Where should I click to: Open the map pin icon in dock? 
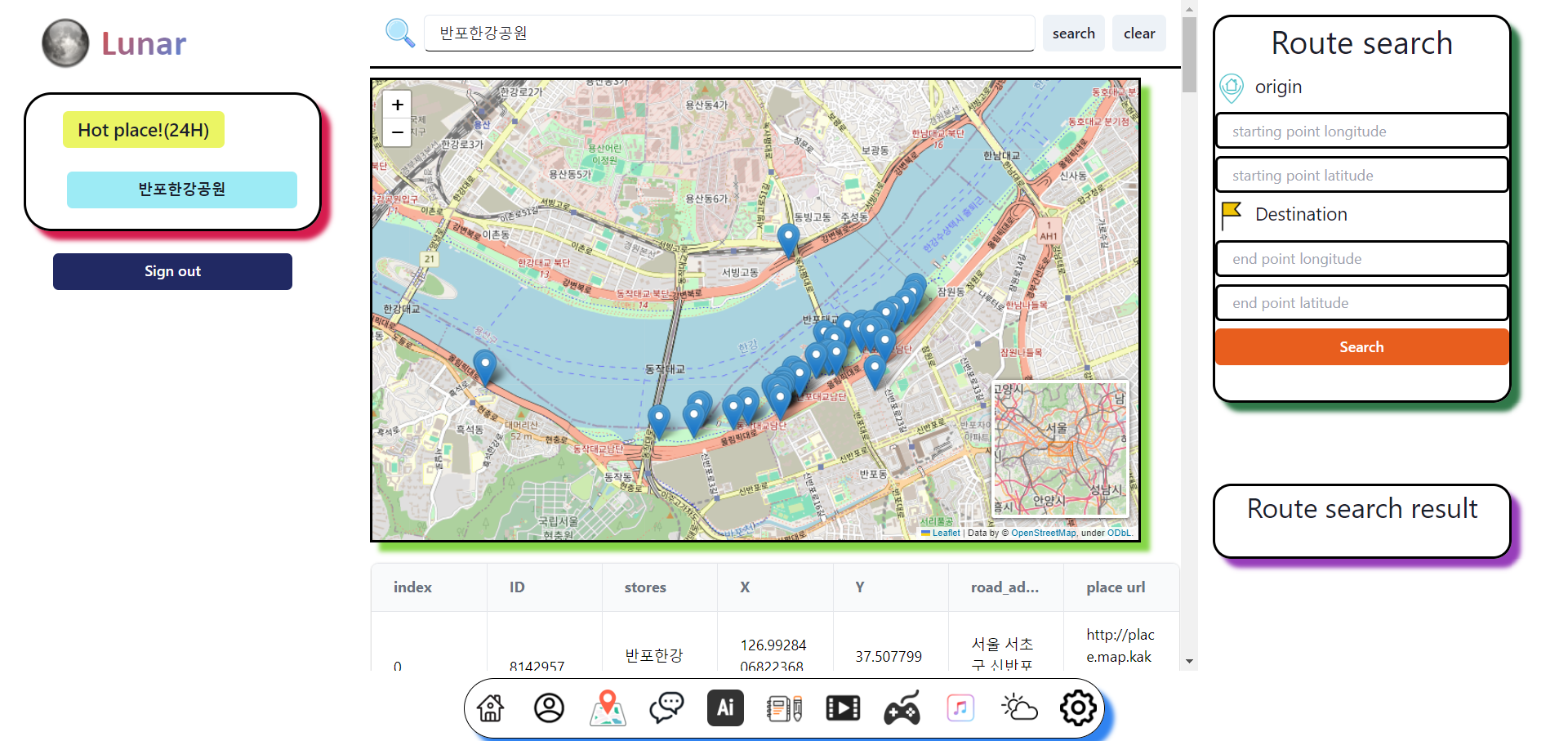tap(608, 708)
